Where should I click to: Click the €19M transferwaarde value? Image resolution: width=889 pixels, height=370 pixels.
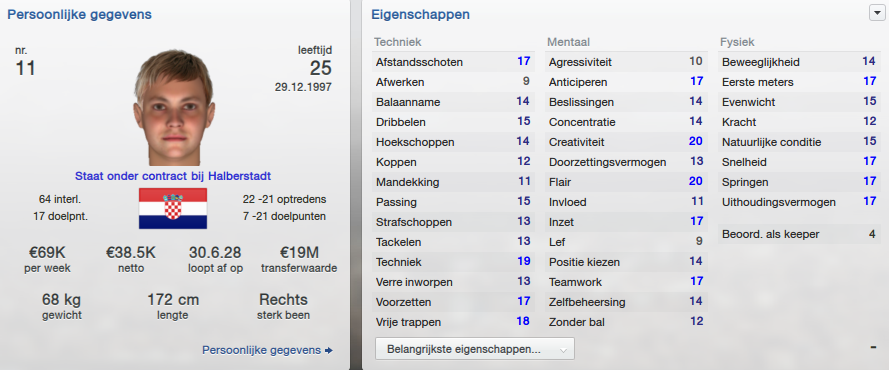tap(299, 252)
